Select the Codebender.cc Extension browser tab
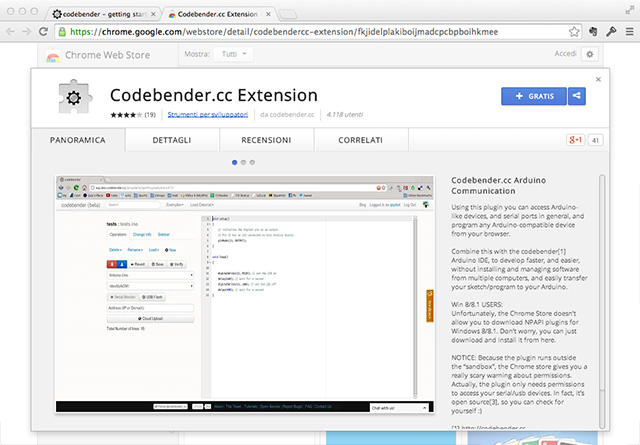Screen dimensions: 640x445 point(220,14)
